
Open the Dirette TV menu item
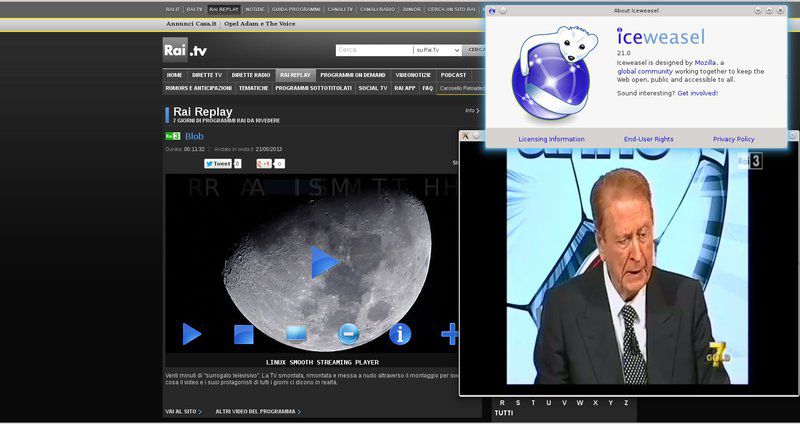[x=206, y=75]
